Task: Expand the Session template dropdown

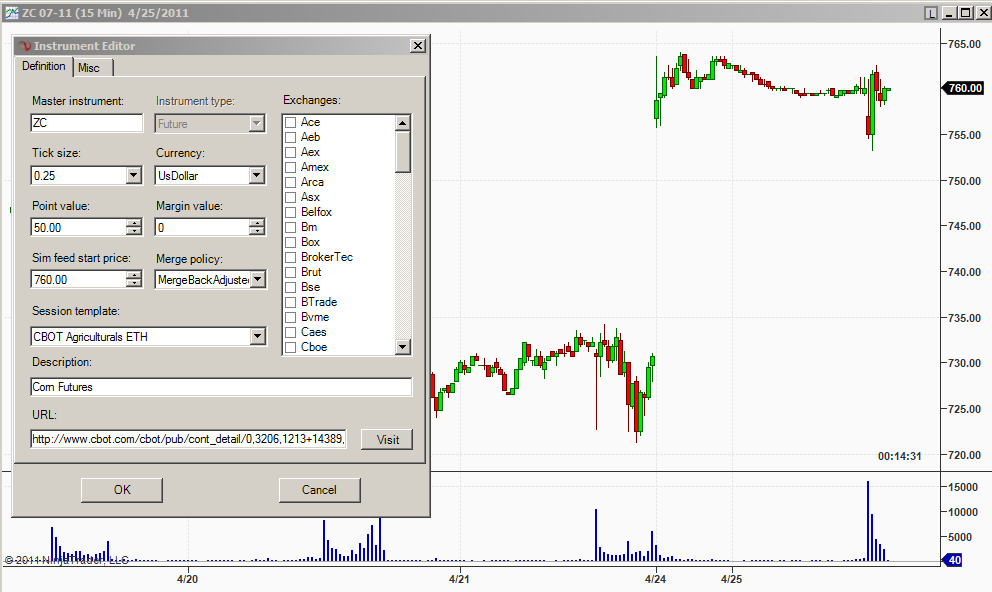Action: tap(257, 336)
